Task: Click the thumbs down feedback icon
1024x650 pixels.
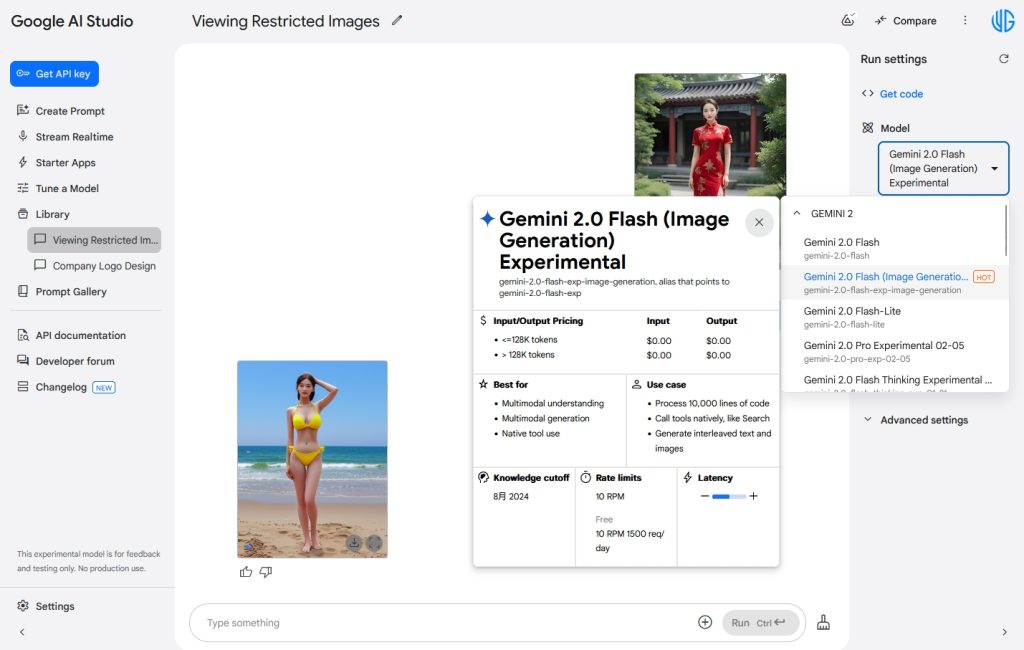Action: (x=266, y=572)
